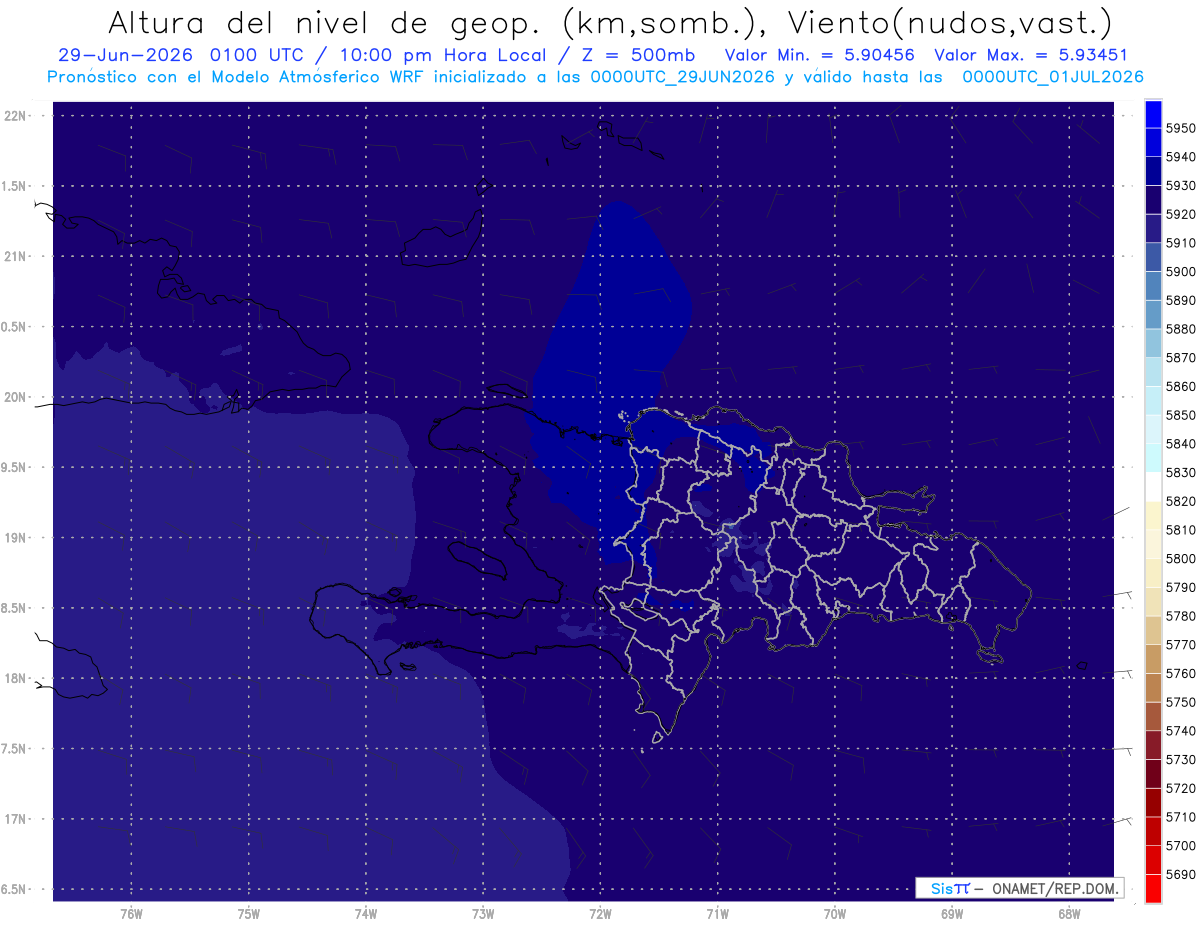Click the '20N' latitude label

[17, 397]
